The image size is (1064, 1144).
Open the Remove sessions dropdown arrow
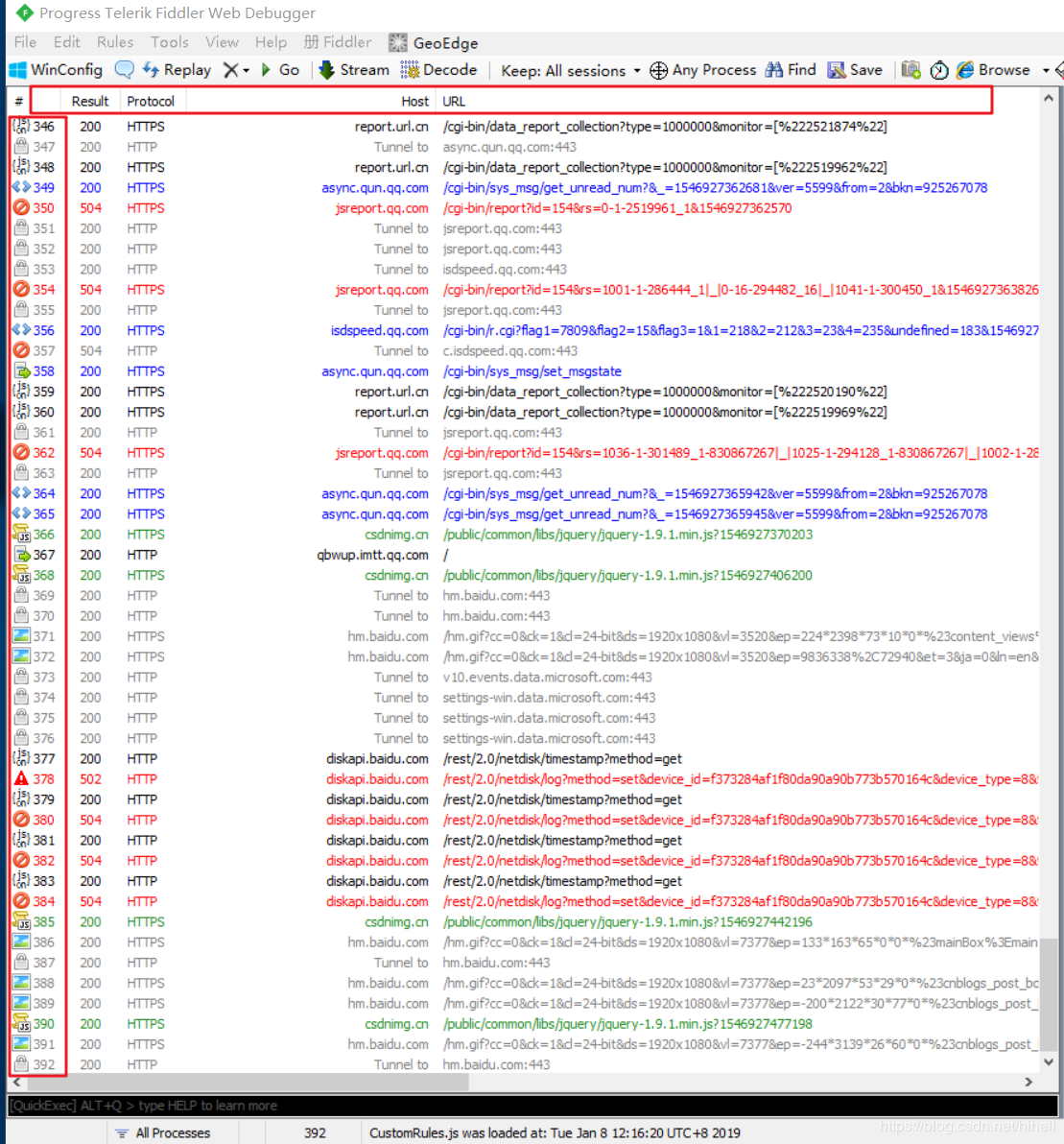tap(246, 71)
